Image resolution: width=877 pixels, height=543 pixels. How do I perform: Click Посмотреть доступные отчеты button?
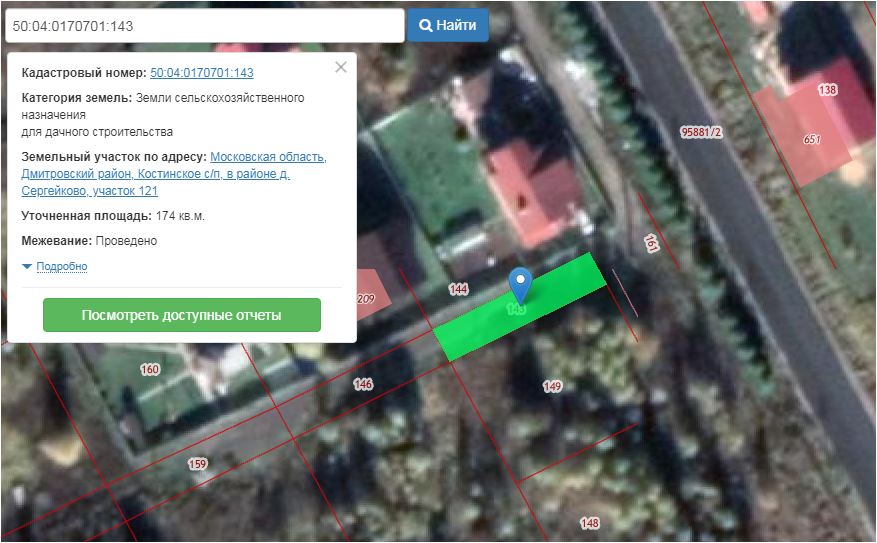click(181, 315)
